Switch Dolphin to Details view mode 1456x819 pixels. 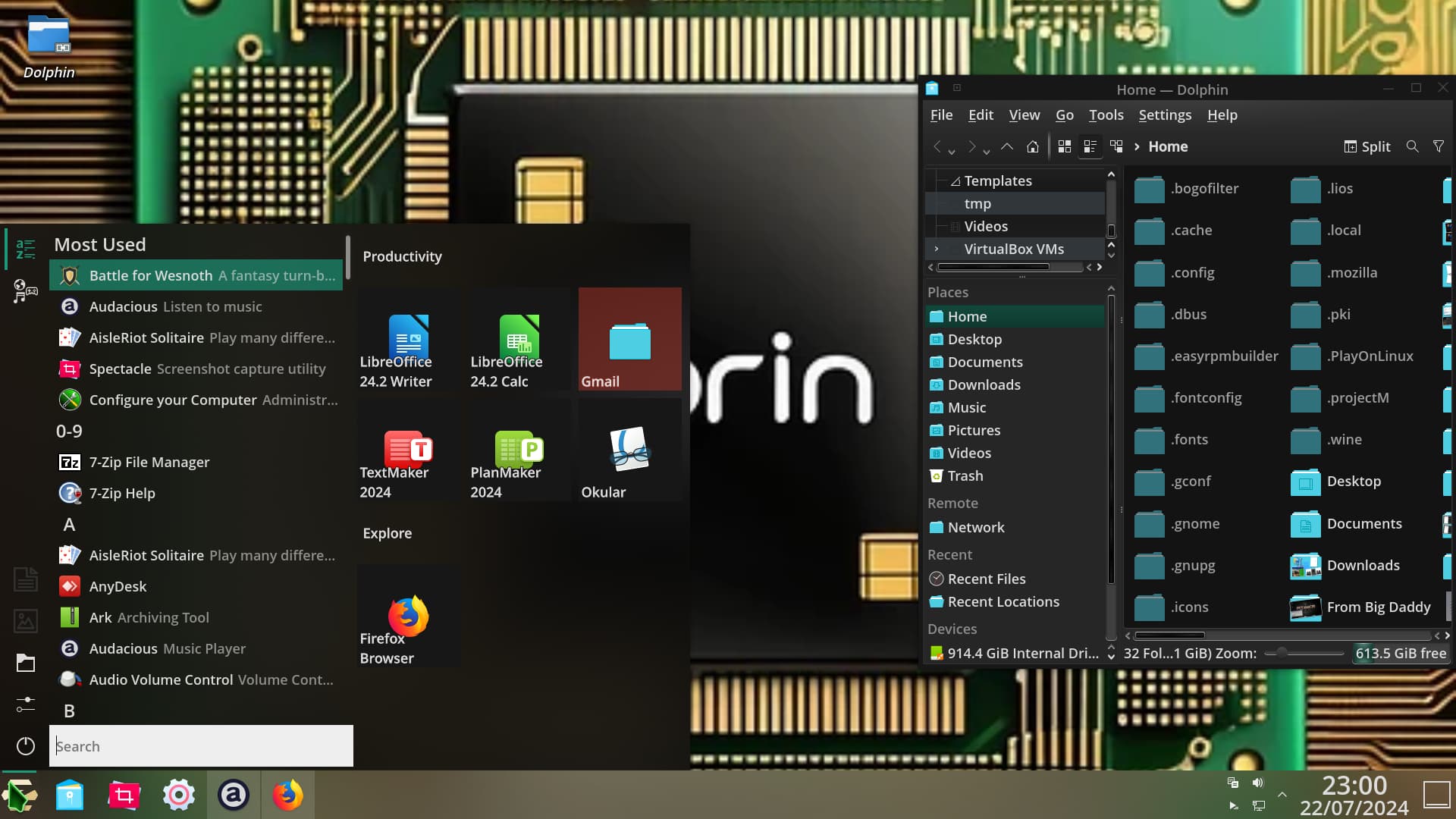[x=1116, y=146]
